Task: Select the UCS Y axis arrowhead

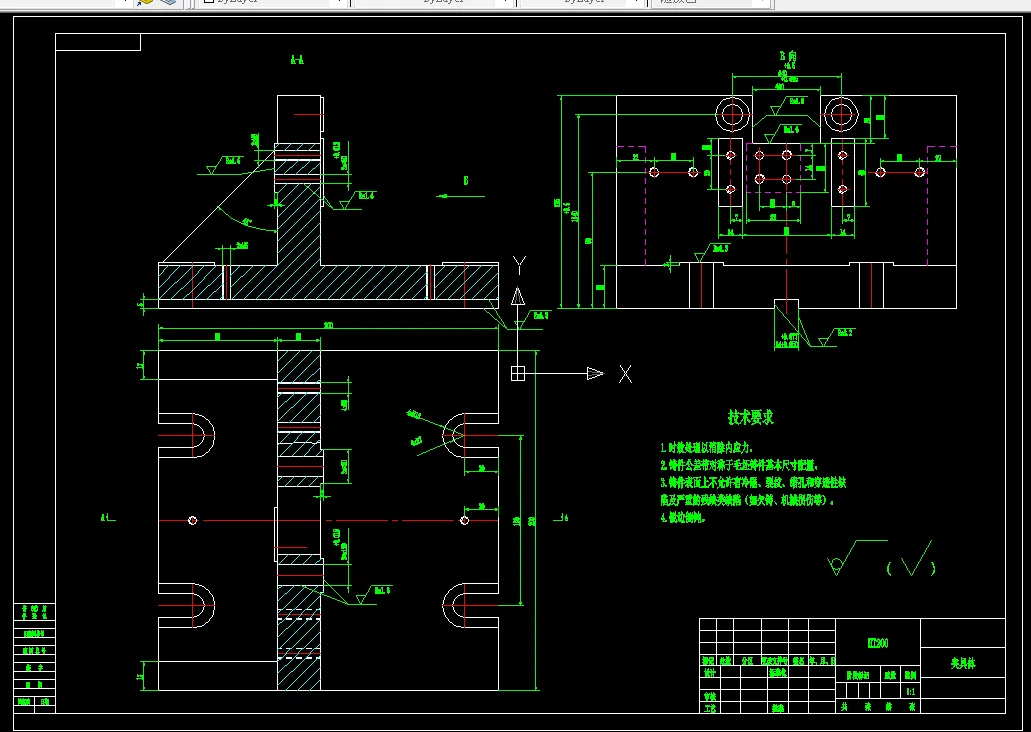Action: 518,297
